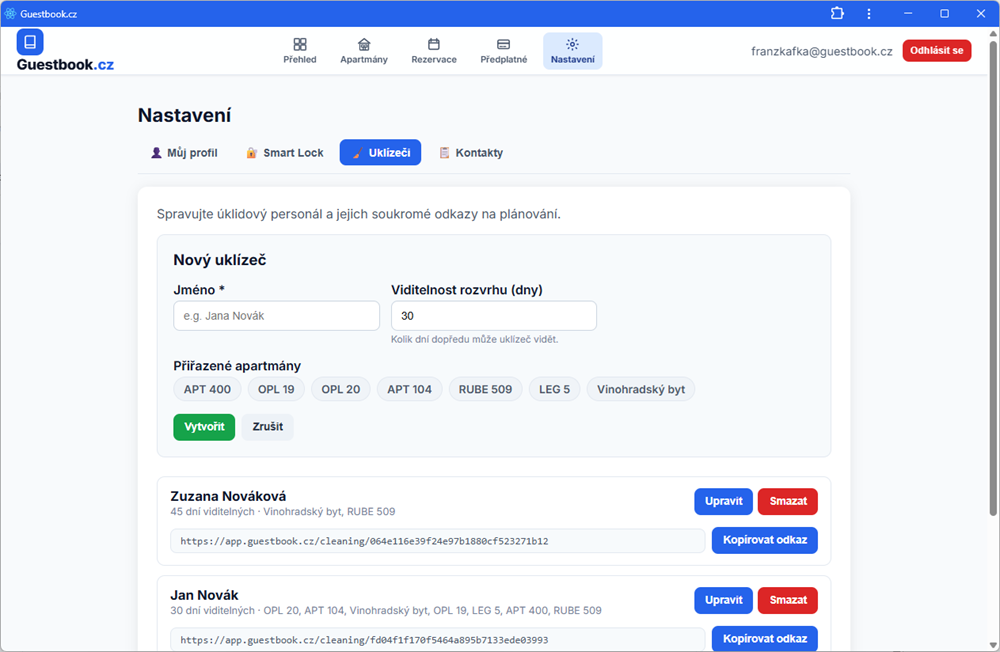Click the Zuzana Nováková name heading
This screenshot has width=1000, height=652.
(228, 496)
